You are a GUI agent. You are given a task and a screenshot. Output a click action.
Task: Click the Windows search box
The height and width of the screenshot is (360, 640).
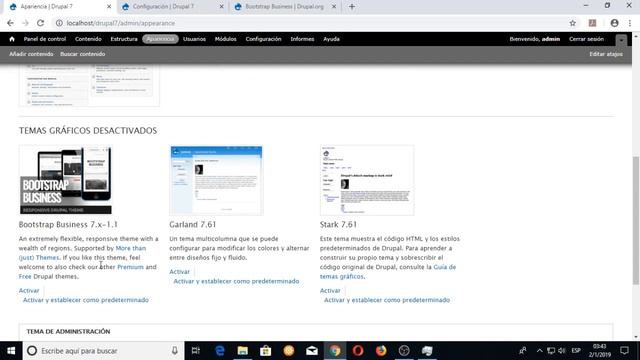(x=103, y=351)
